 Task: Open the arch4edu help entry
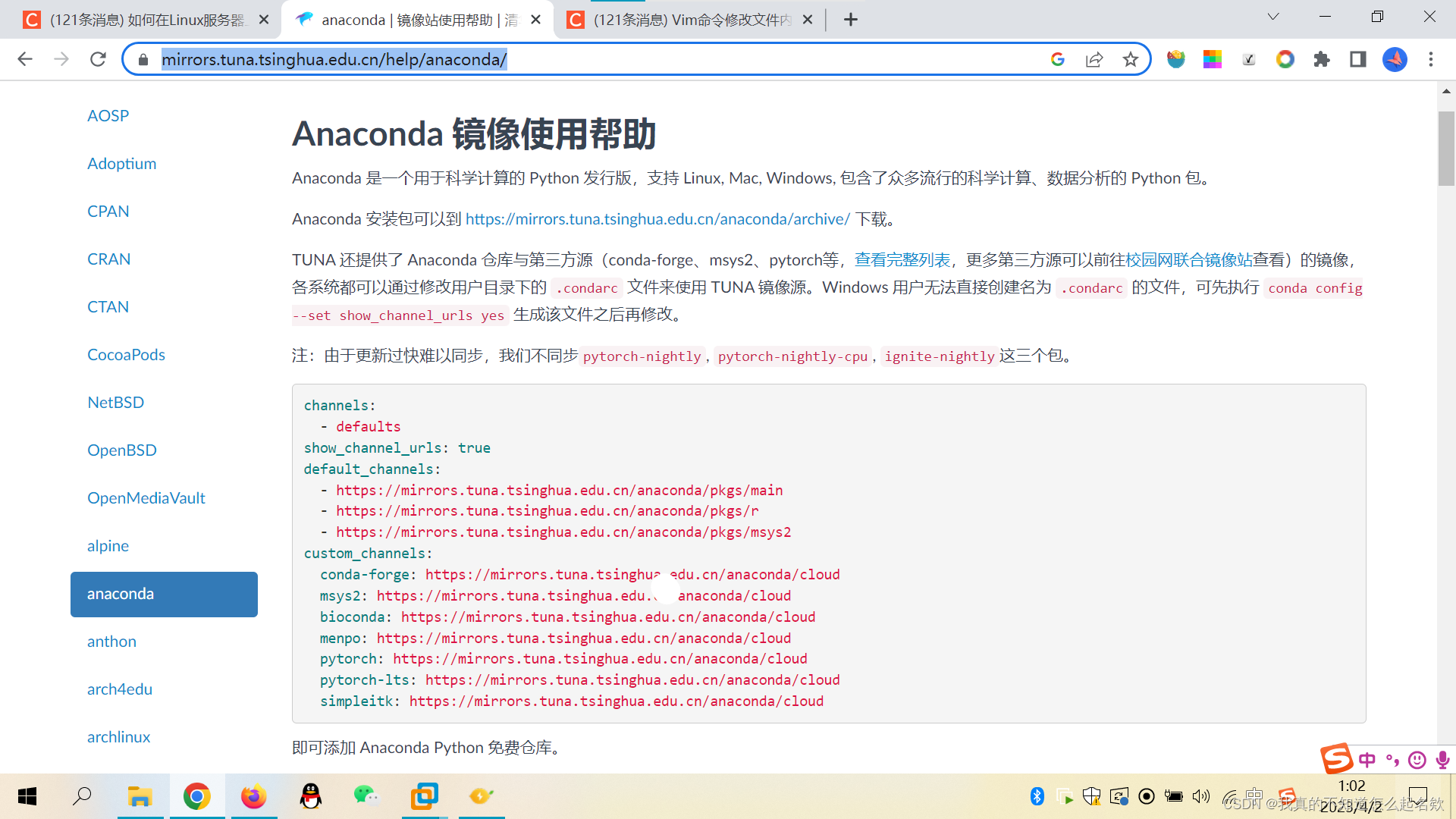click(120, 689)
